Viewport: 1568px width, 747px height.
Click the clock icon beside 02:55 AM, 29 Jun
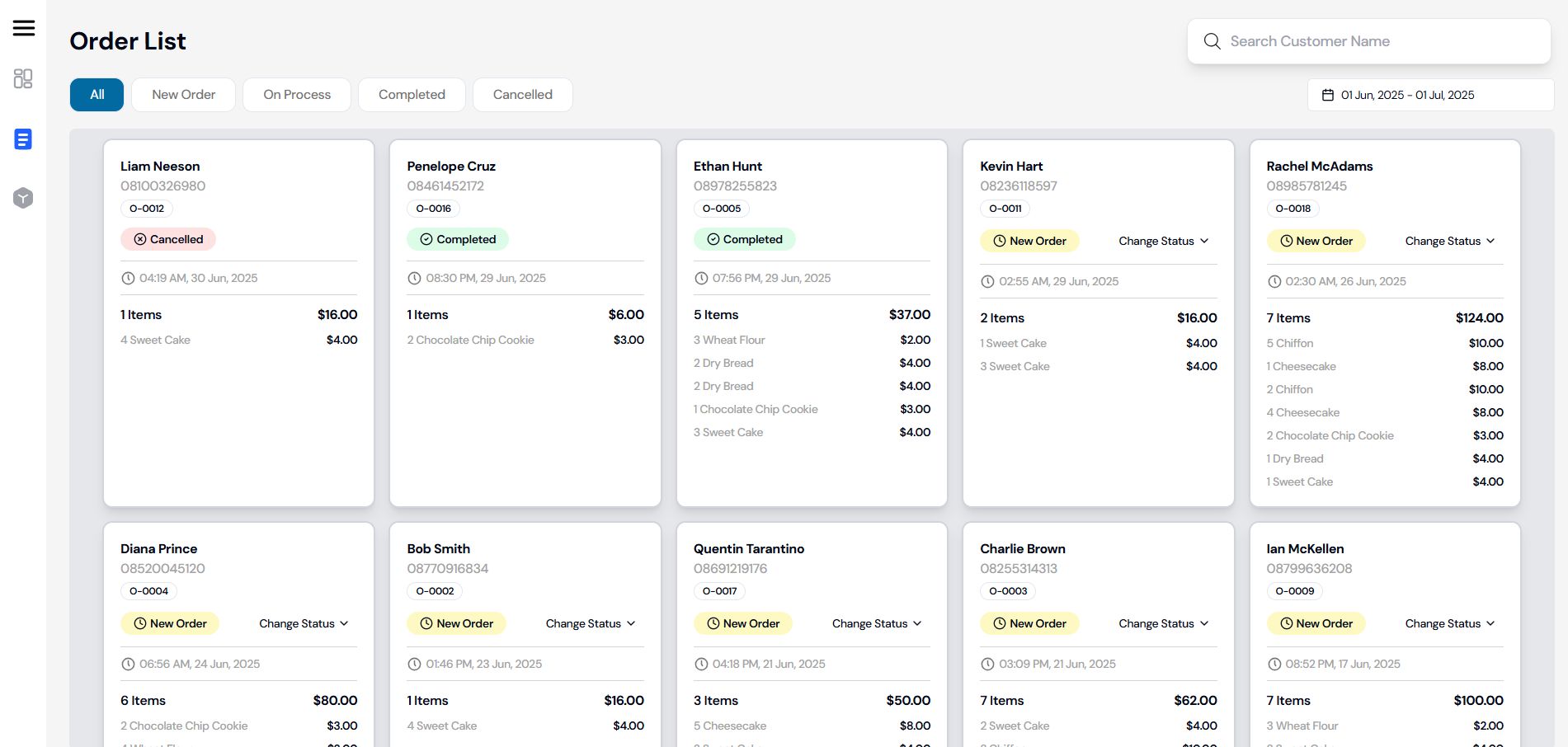point(987,281)
